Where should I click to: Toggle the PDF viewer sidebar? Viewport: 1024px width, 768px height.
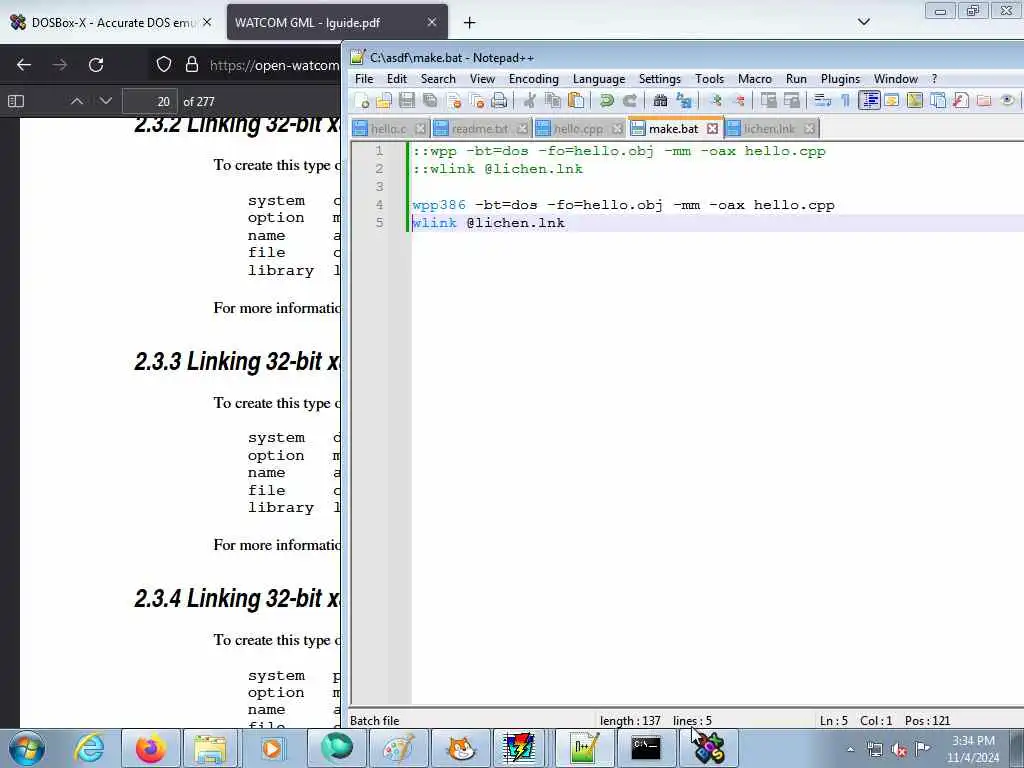pos(16,101)
